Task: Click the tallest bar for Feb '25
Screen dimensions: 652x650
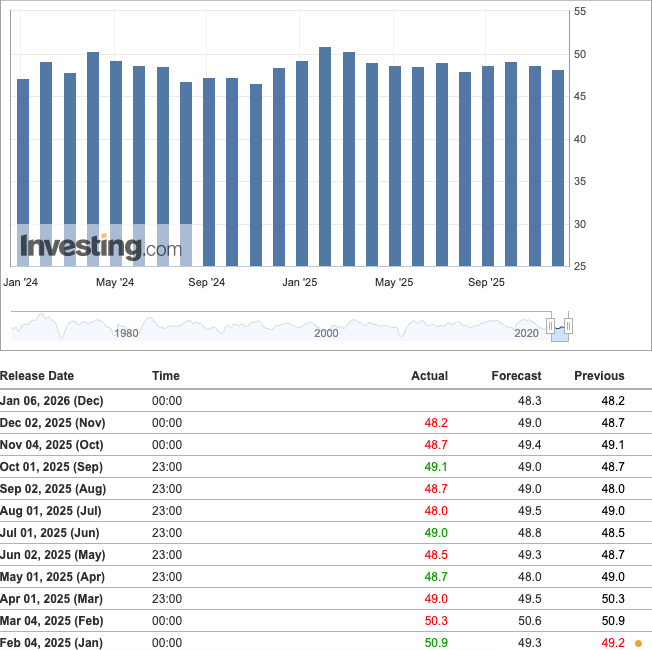Action: tap(325, 156)
